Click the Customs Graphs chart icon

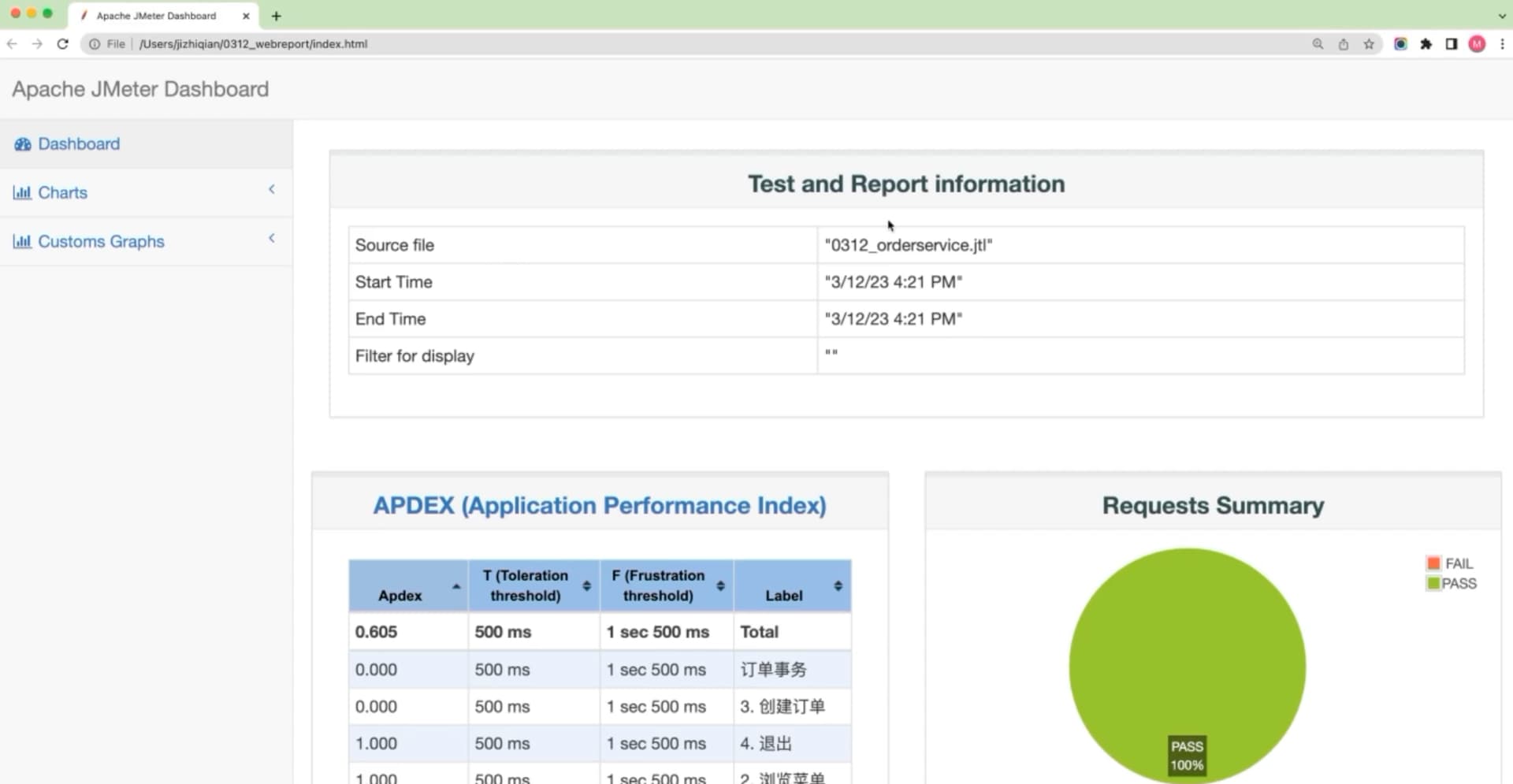pos(22,241)
